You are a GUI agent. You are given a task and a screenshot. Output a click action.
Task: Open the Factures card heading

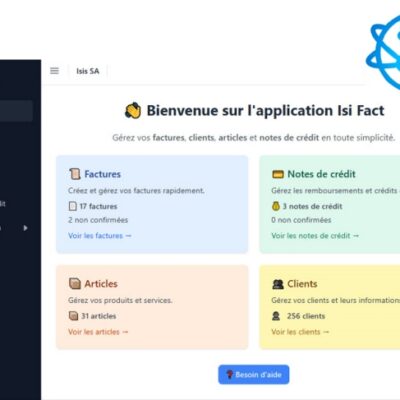point(102,174)
